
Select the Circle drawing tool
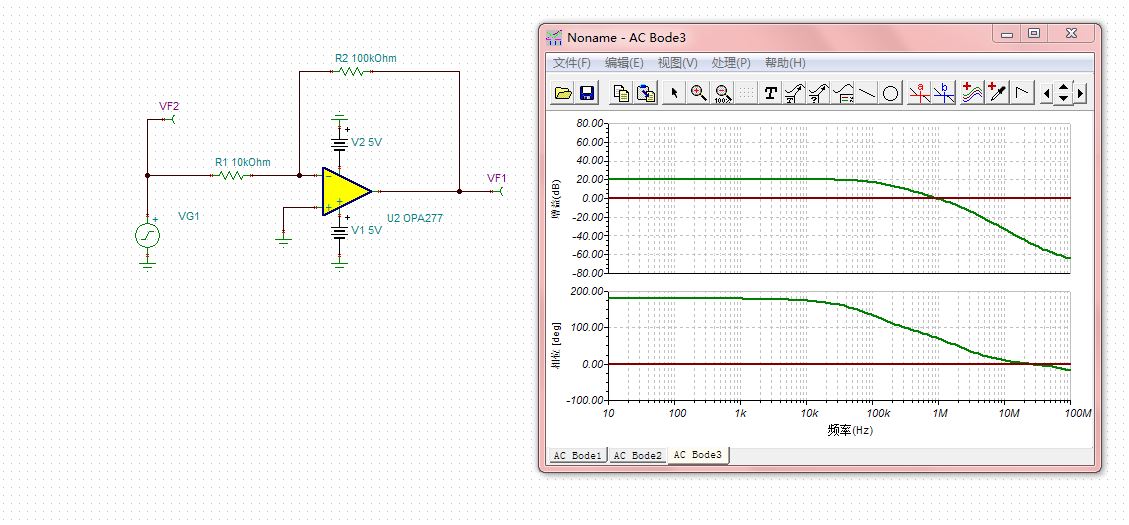tap(891, 93)
